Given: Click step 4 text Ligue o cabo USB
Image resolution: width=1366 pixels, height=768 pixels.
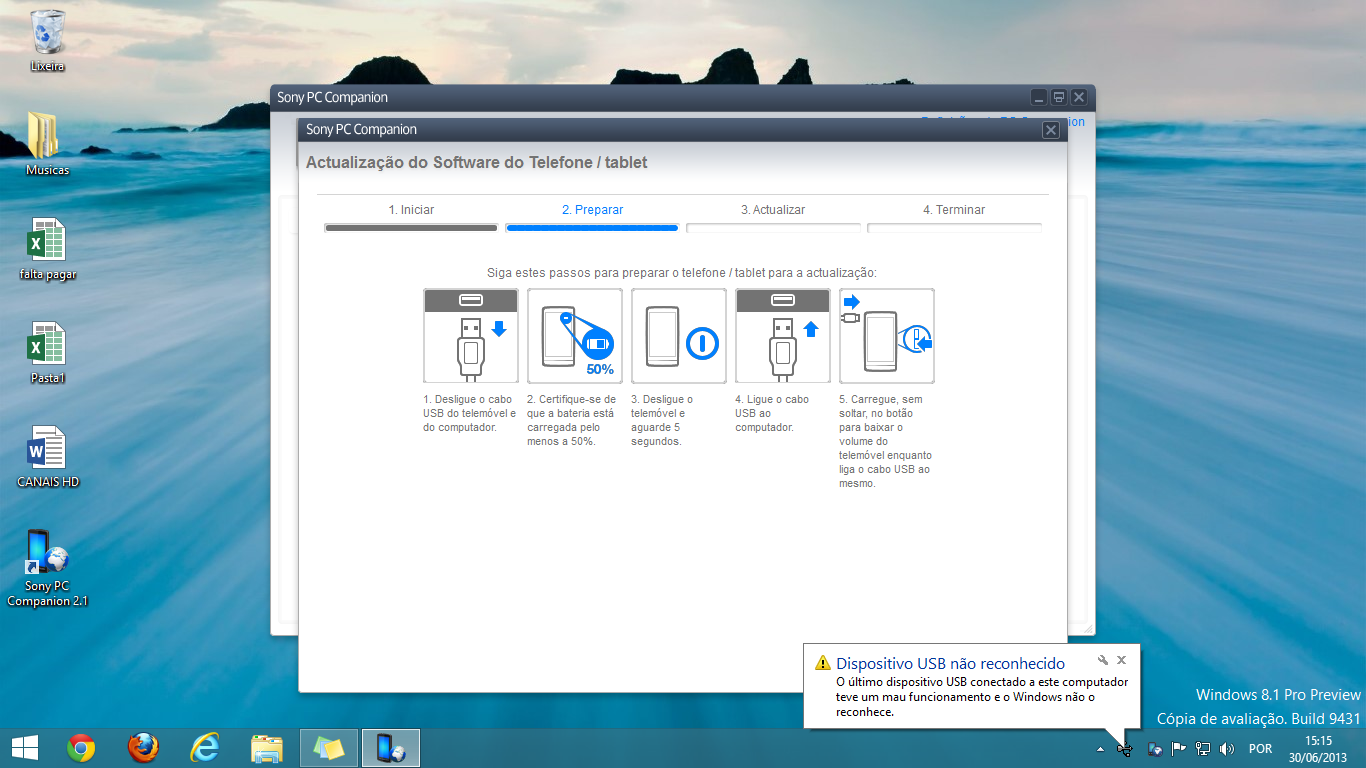Looking at the screenshot, I should 772,413.
